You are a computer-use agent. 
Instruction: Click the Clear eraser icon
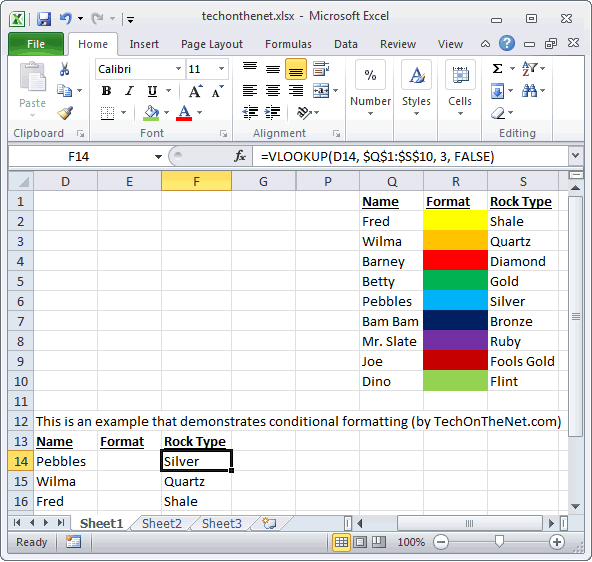[x=498, y=113]
